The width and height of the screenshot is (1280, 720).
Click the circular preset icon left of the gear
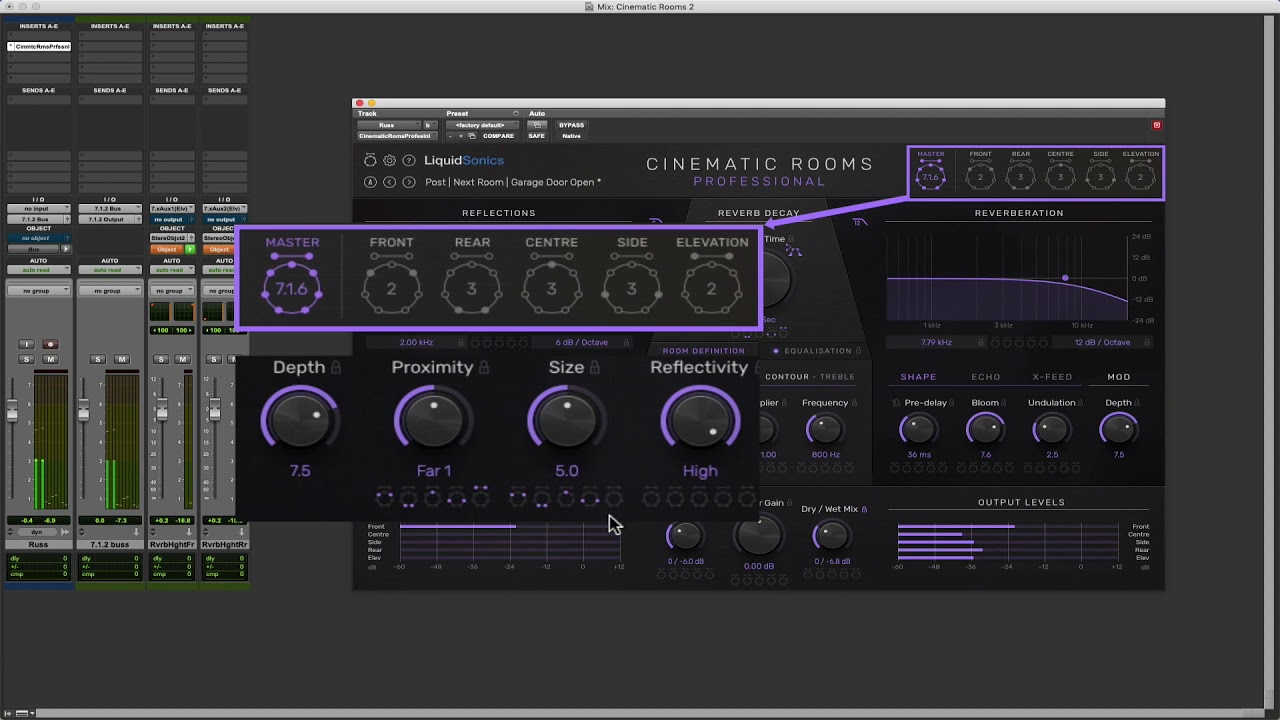[x=370, y=160]
